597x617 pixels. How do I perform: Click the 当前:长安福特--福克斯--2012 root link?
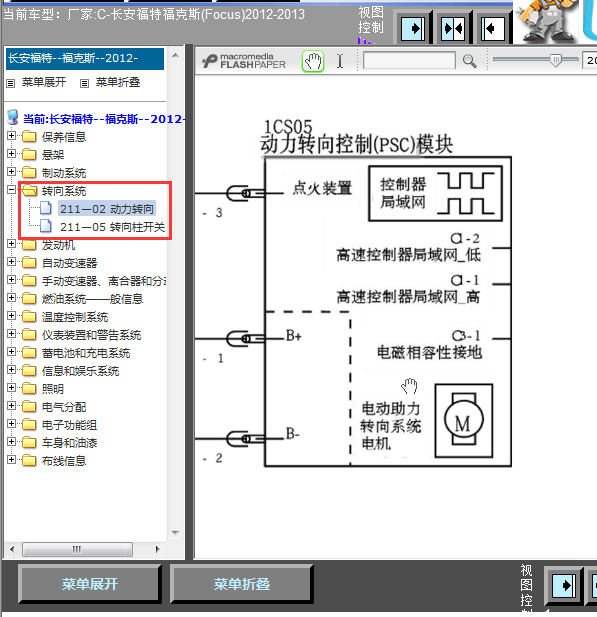[x=104, y=119]
